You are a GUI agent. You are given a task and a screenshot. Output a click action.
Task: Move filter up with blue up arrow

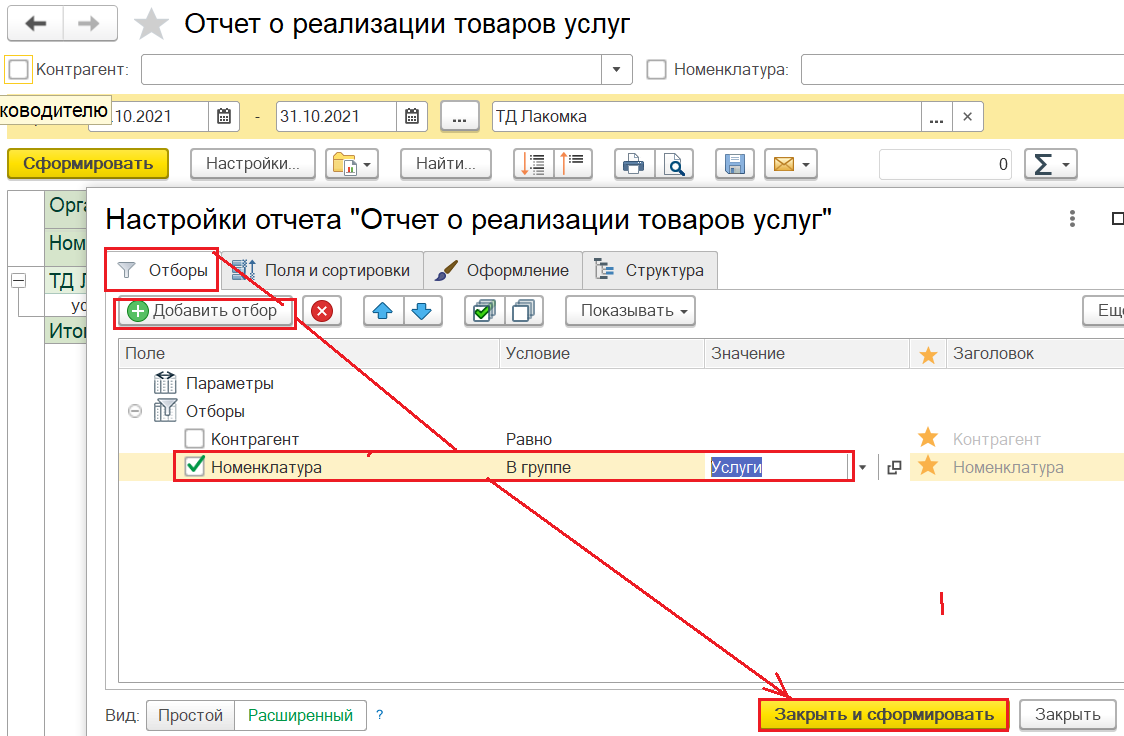coord(383,311)
